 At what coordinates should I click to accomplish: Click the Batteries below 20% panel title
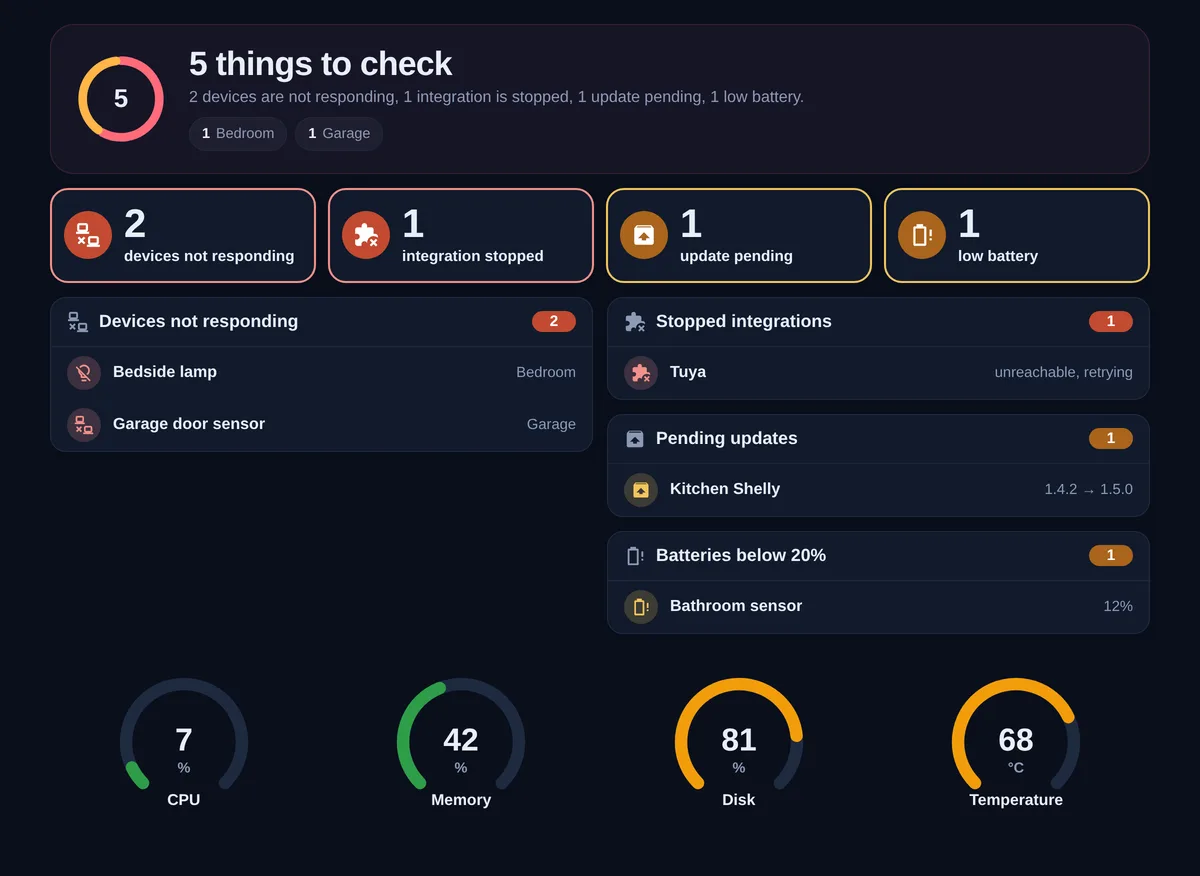741,556
